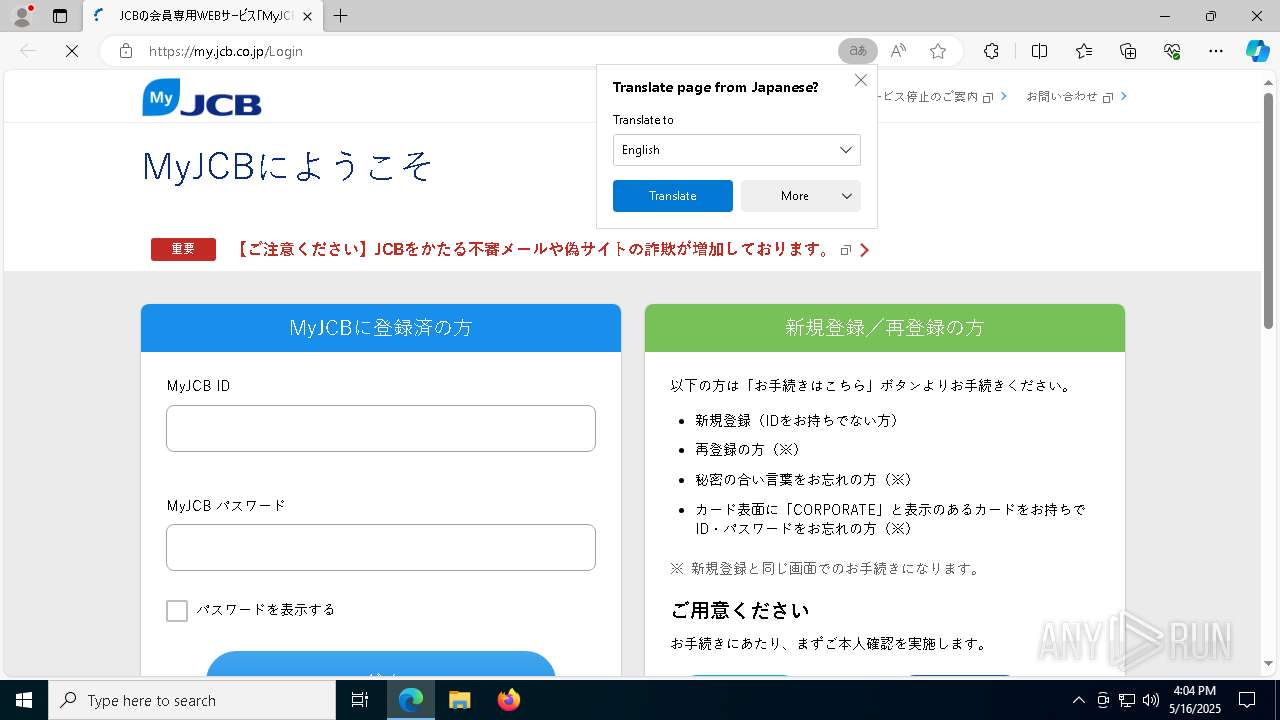Click the MyJCBにようこそ heading
The width and height of the screenshot is (1280, 720).
click(287, 166)
